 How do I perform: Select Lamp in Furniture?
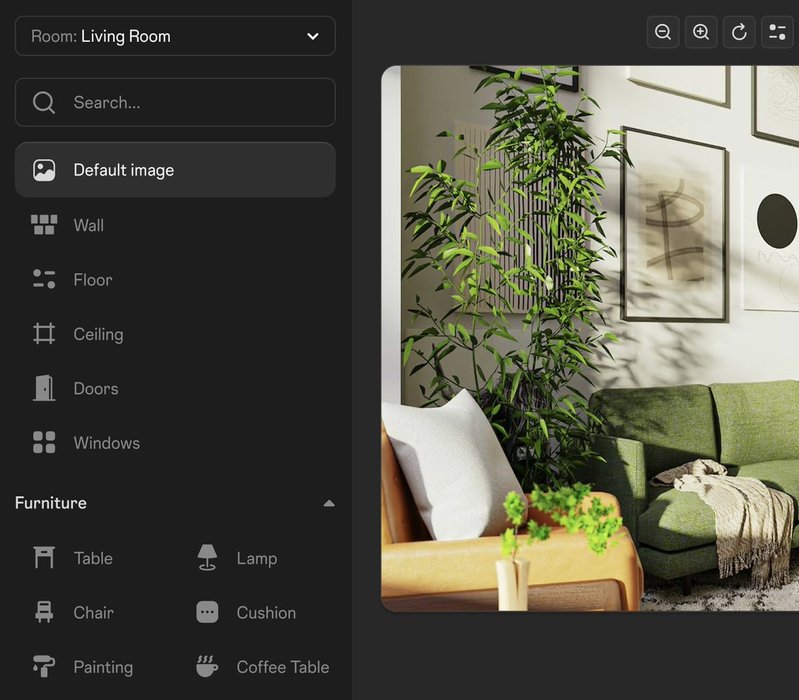point(237,558)
